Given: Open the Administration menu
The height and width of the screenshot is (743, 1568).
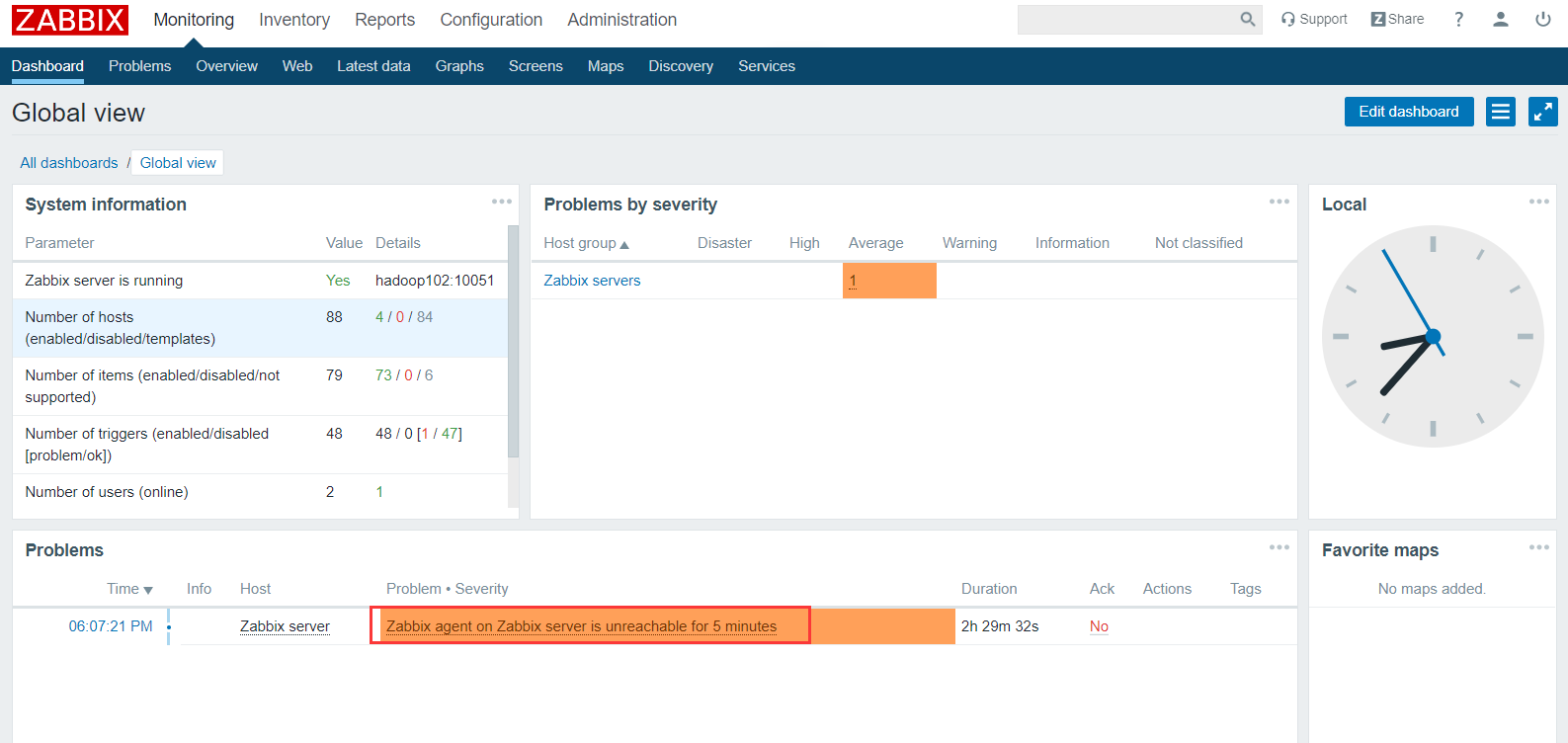Looking at the screenshot, I should pos(622,20).
